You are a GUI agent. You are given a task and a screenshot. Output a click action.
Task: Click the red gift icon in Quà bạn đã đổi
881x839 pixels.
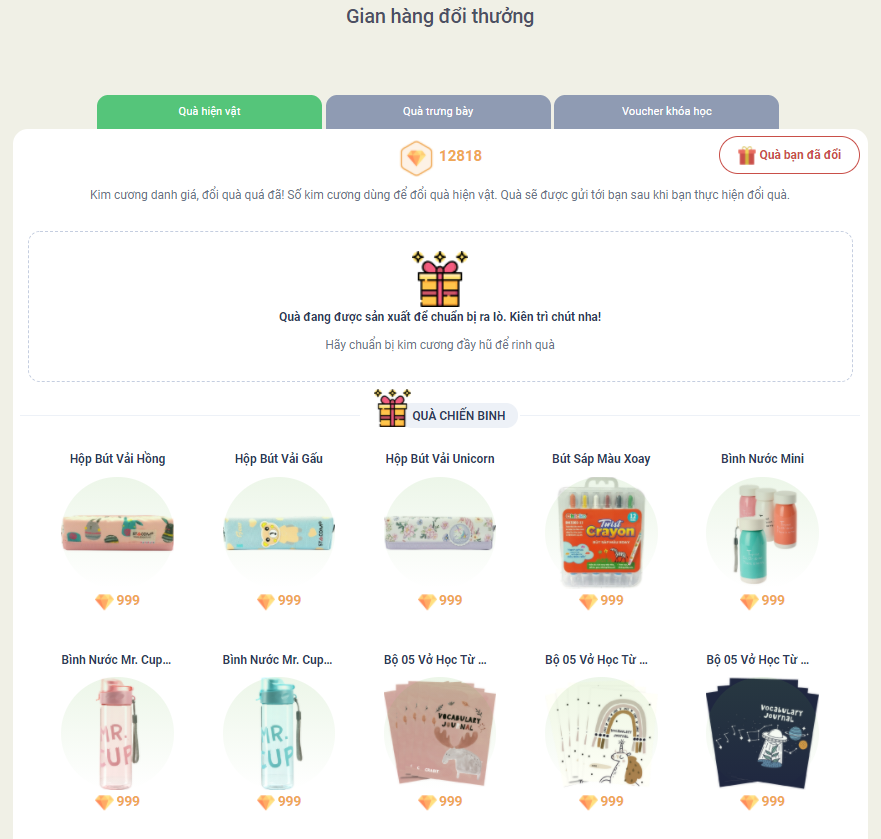747,155
